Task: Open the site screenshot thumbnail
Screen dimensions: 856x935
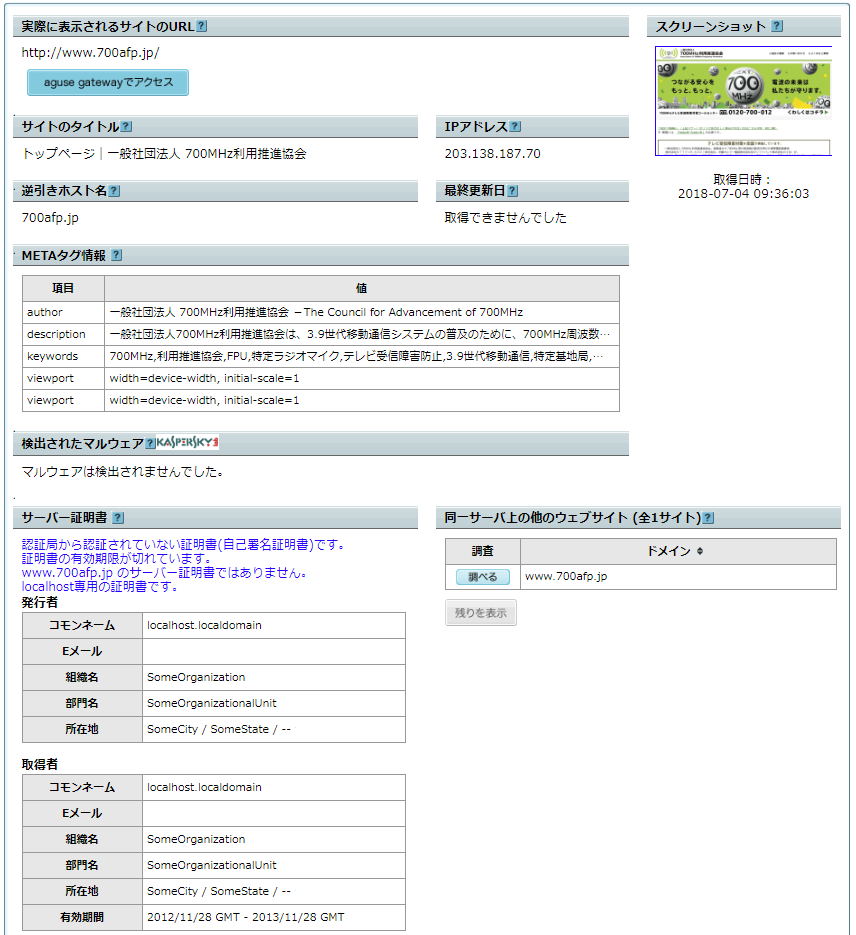Action: tap(743, 101)
